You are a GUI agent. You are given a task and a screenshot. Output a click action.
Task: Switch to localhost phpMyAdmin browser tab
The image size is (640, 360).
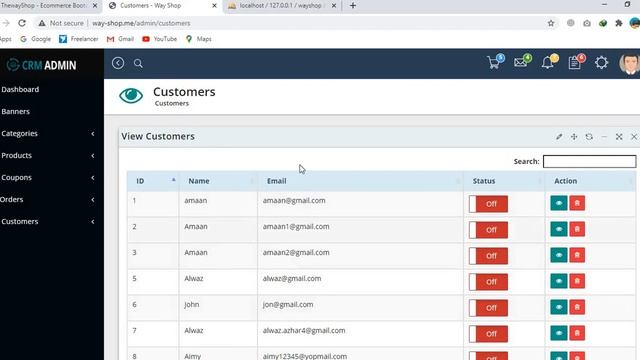[x=282, y=6]
